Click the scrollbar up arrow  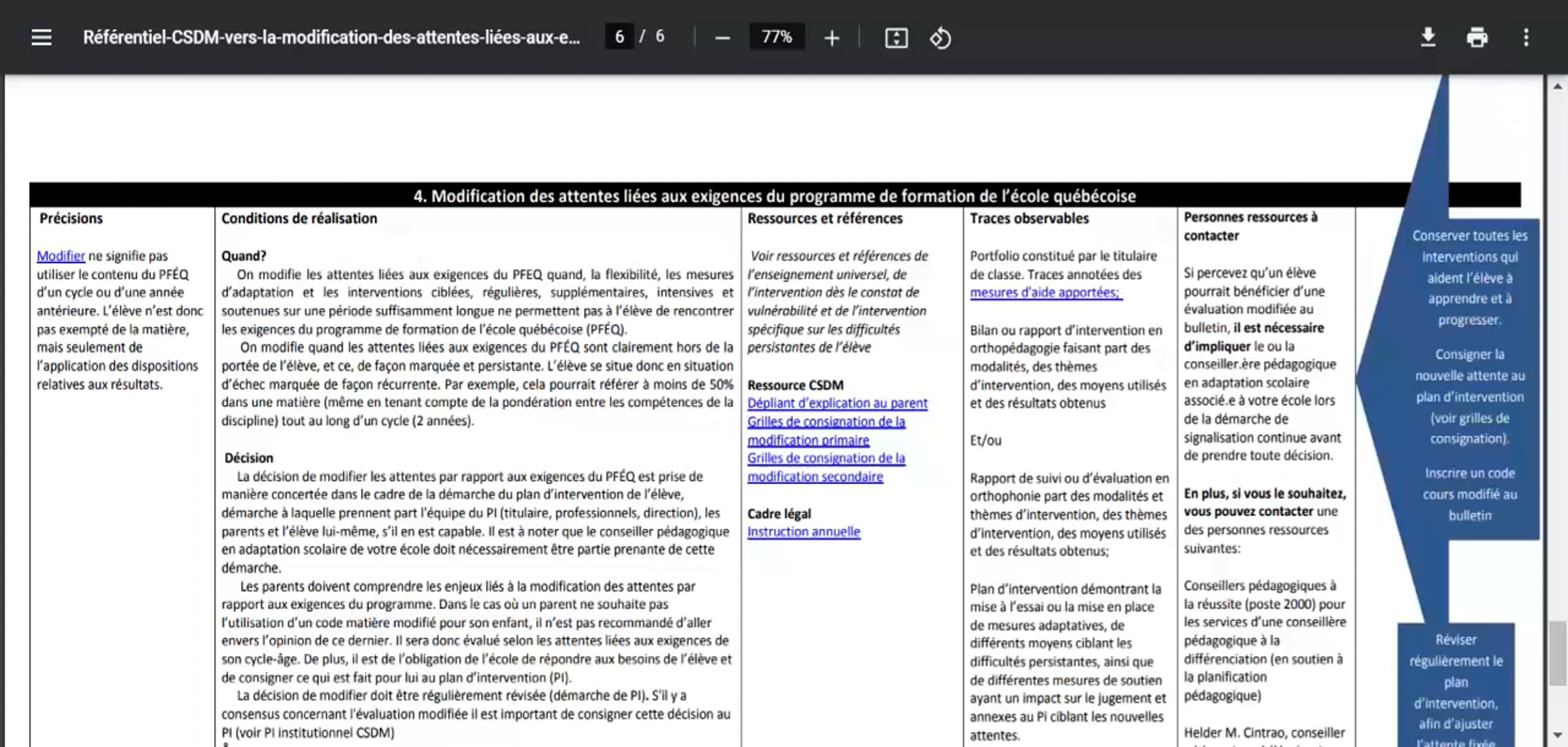tap(1558, 86)
